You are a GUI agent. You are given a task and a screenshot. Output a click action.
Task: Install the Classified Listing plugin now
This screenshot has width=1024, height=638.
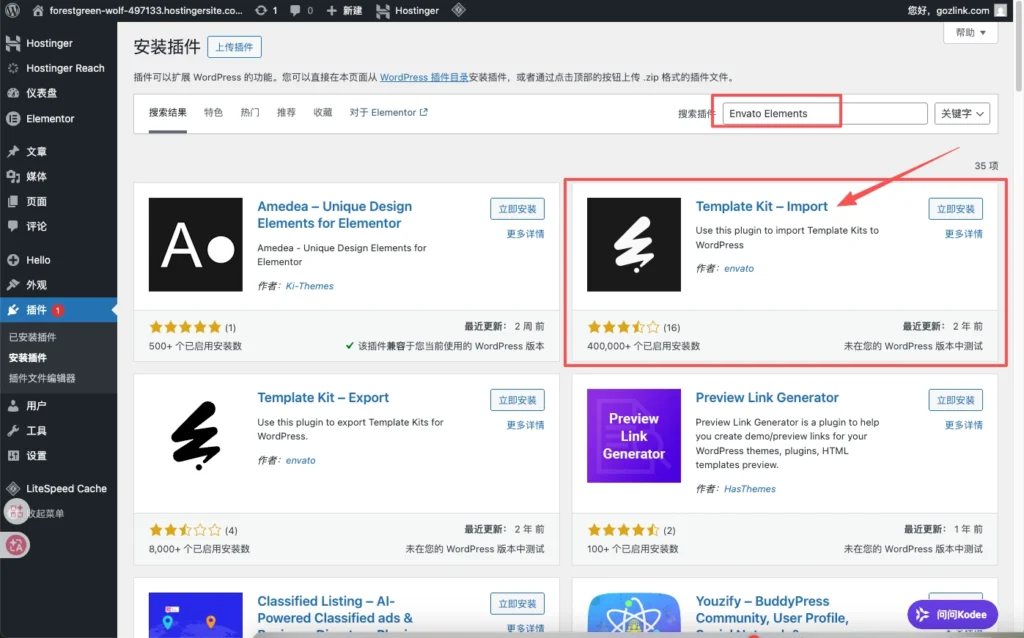pyautogui.click(x=517, y=604)
